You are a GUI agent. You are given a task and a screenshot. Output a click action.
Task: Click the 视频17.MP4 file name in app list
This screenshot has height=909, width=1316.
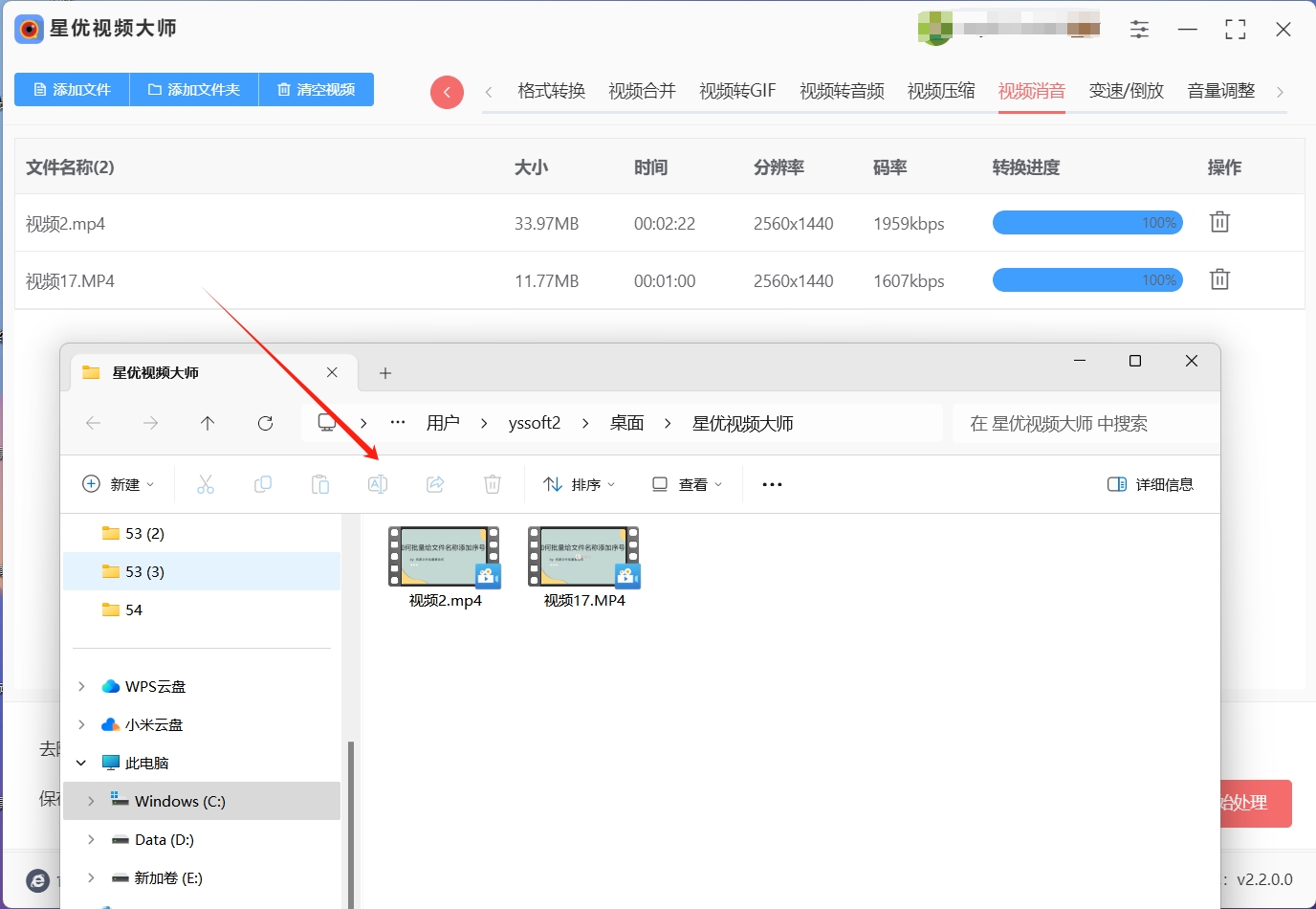pyautogui.click(x=70, y=281)
